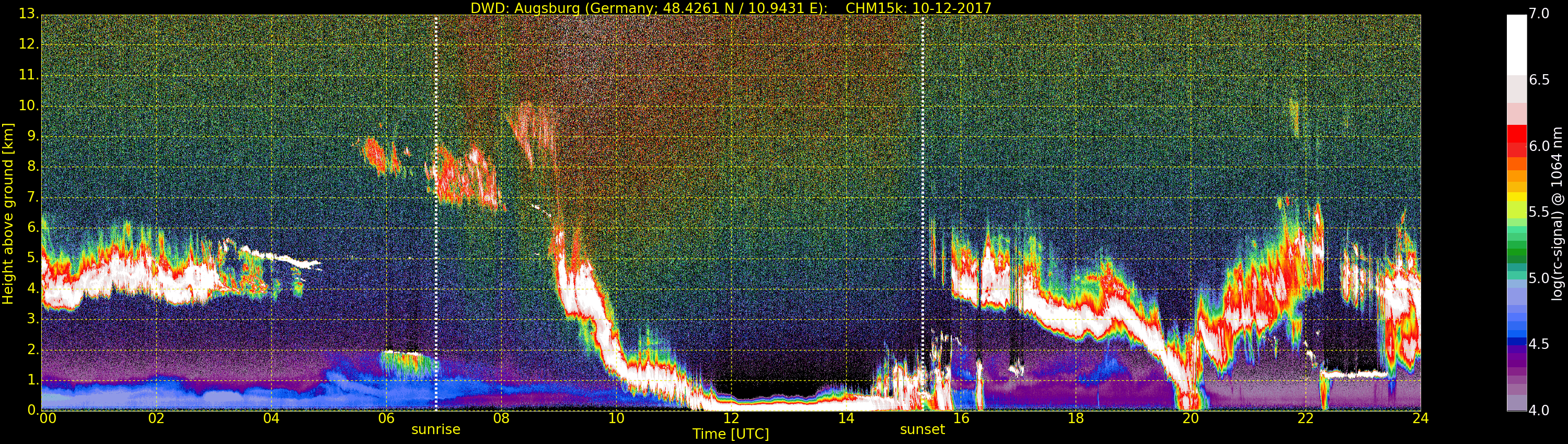
Task: Click the dotted sunset marker line in the plot
Action: [x=923, y=213]
